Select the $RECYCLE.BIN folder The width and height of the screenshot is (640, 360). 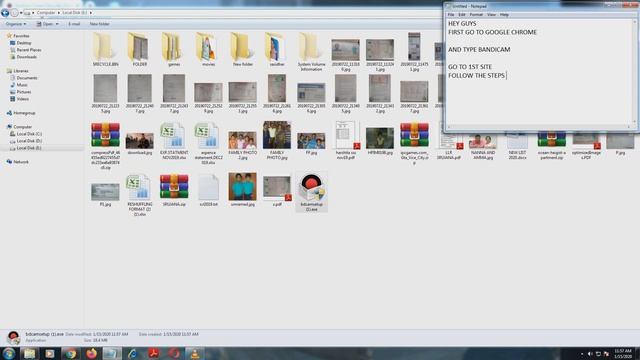tap(105, 47)
